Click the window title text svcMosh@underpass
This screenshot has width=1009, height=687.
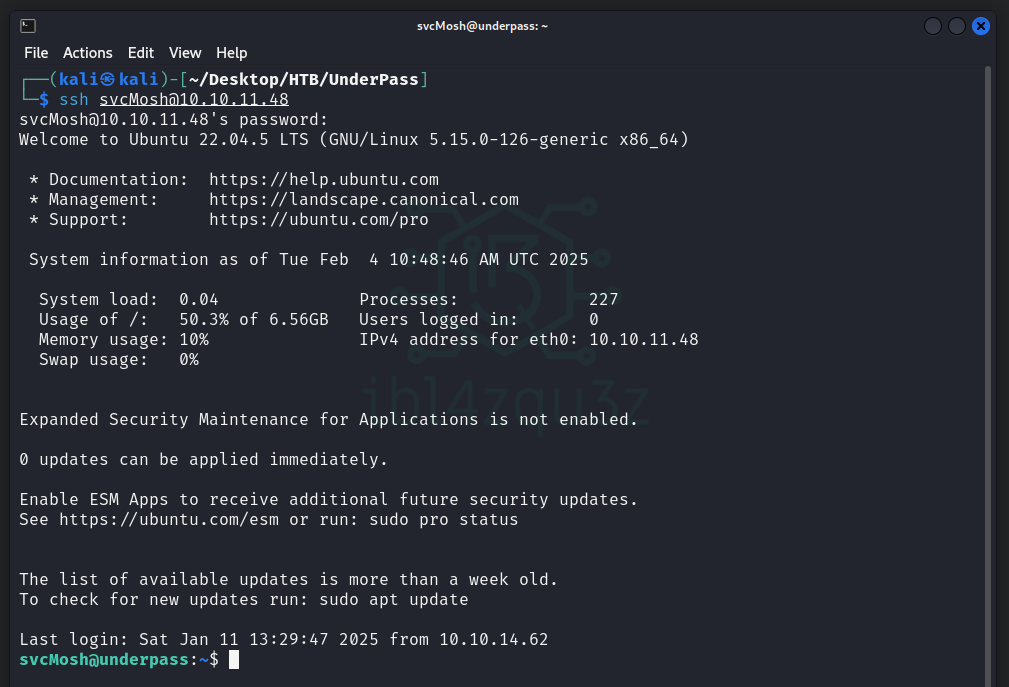[x=482, y=26]
